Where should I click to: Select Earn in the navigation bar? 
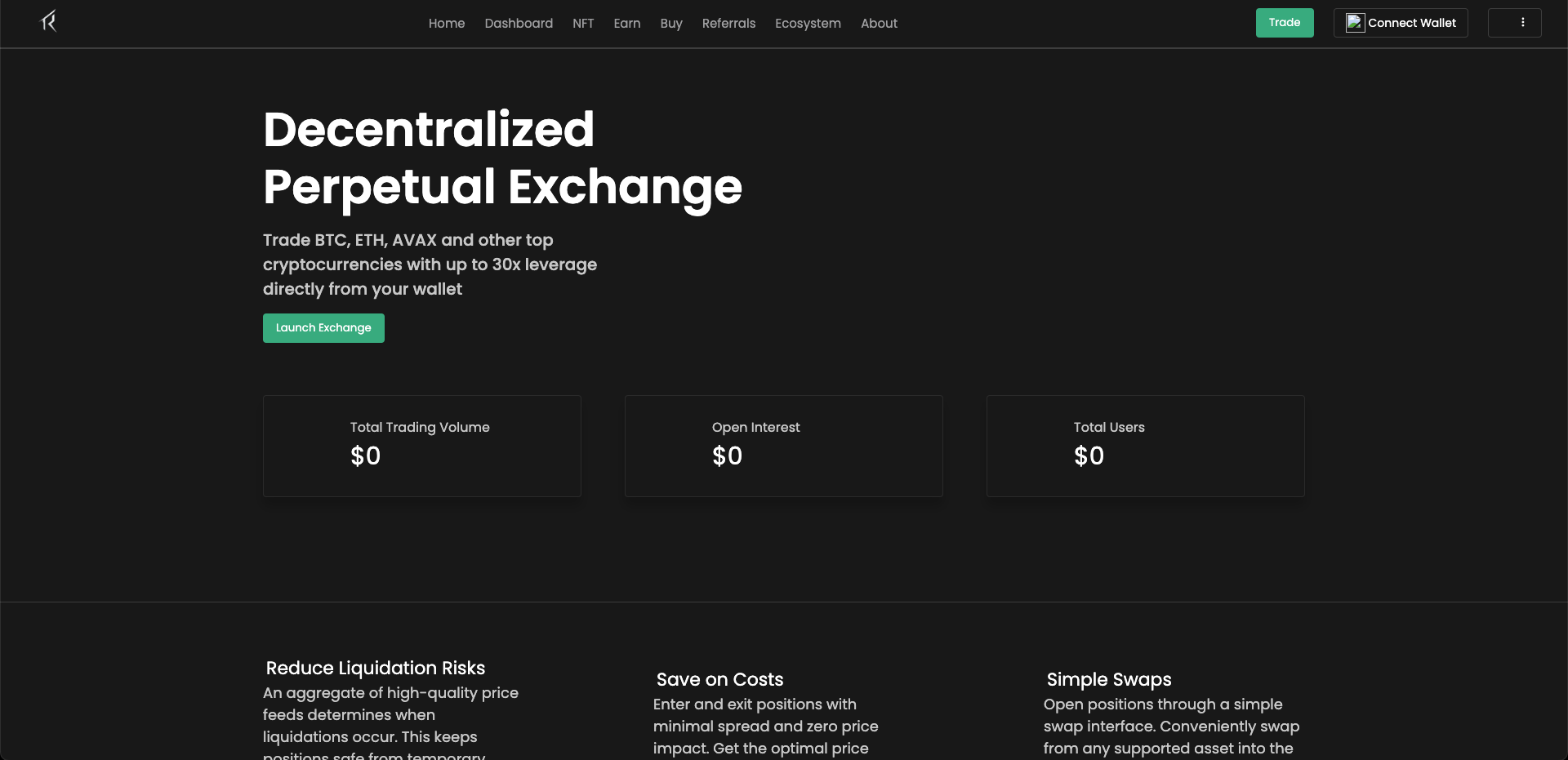pyautogui.click(x=627, y=24)
